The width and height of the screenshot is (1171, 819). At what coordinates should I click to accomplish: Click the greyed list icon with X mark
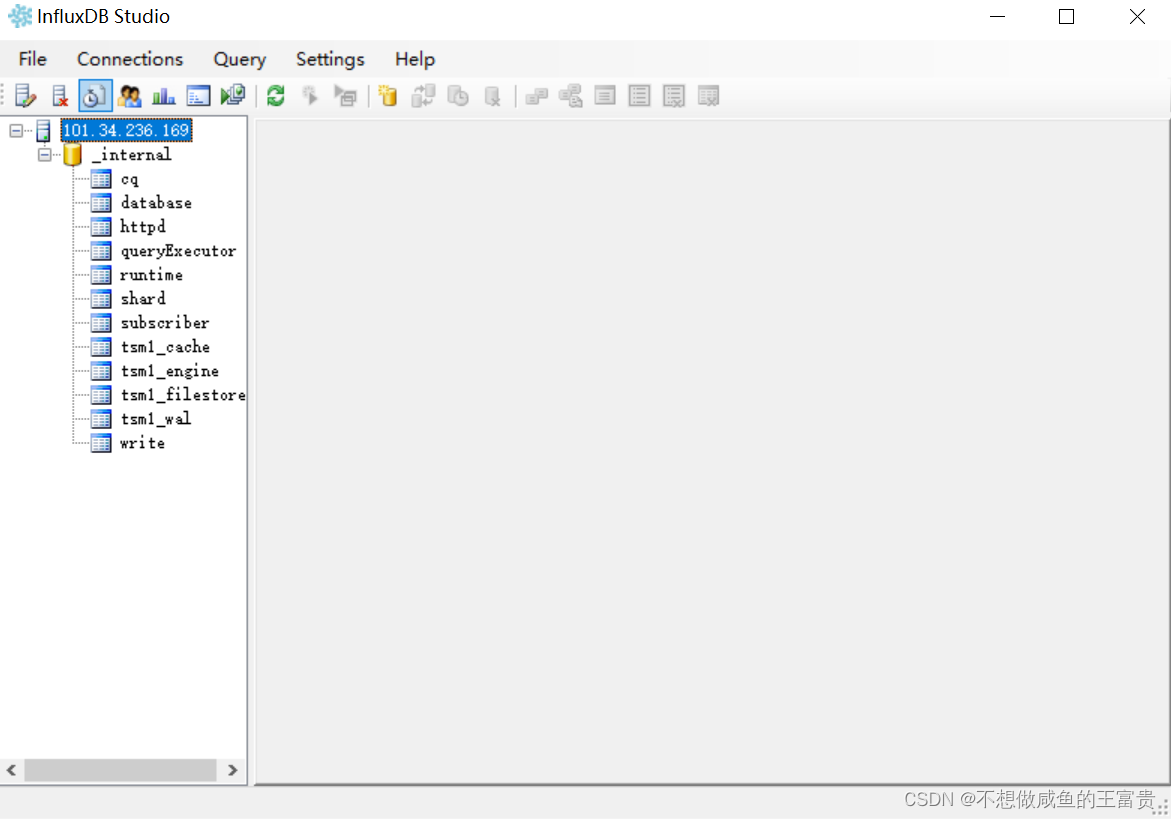coord(674,96)
